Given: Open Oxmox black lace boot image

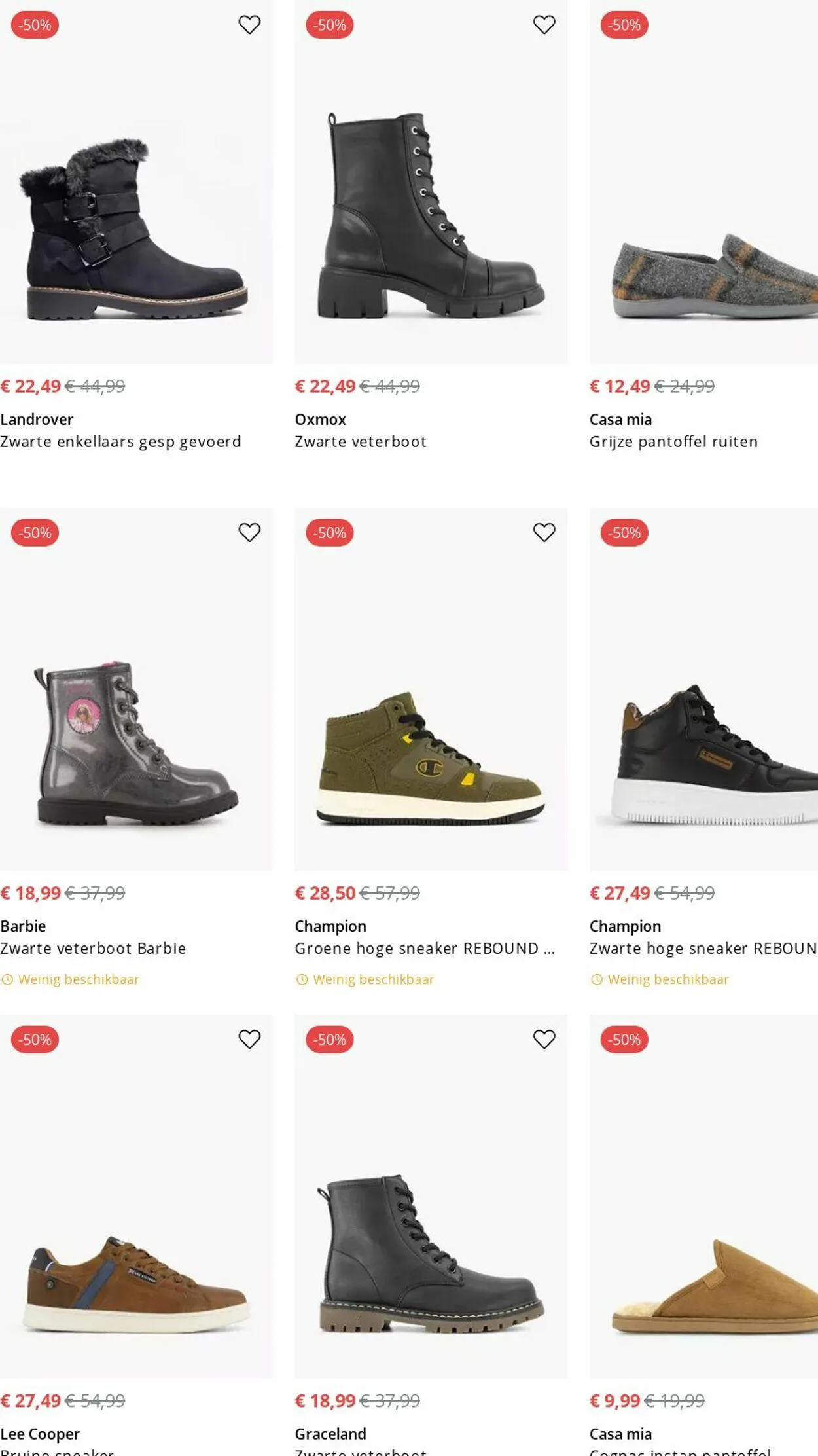Looking at the screenshot, I should (x=431, y=216).
